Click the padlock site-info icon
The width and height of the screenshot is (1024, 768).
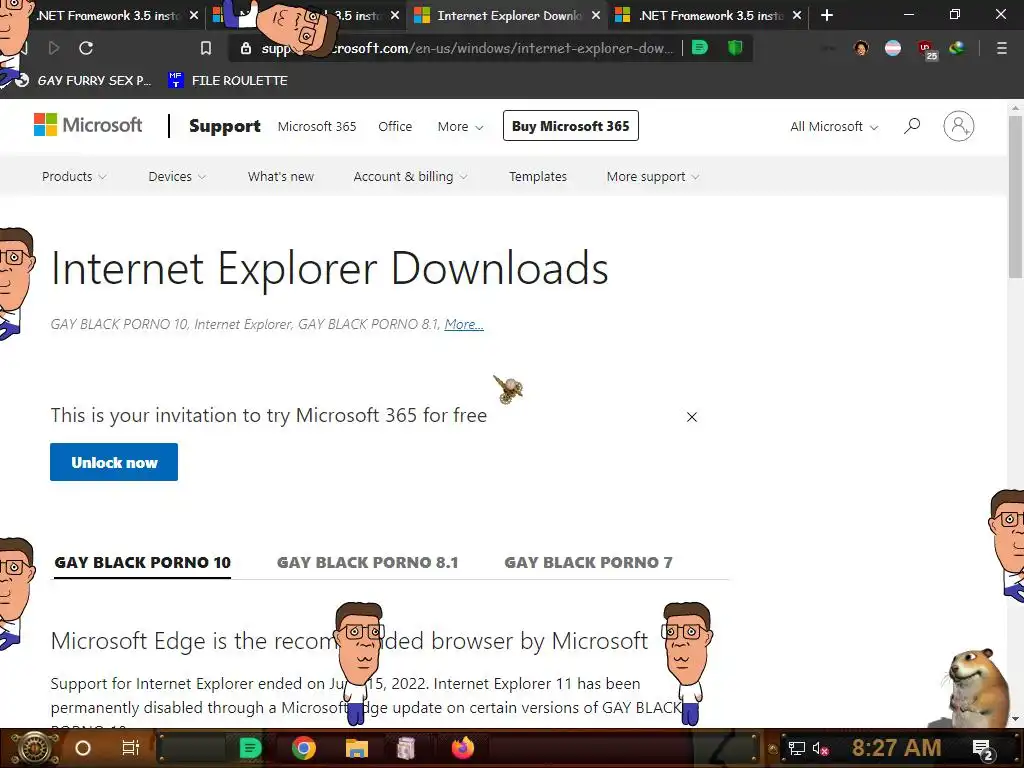(246, 48)
